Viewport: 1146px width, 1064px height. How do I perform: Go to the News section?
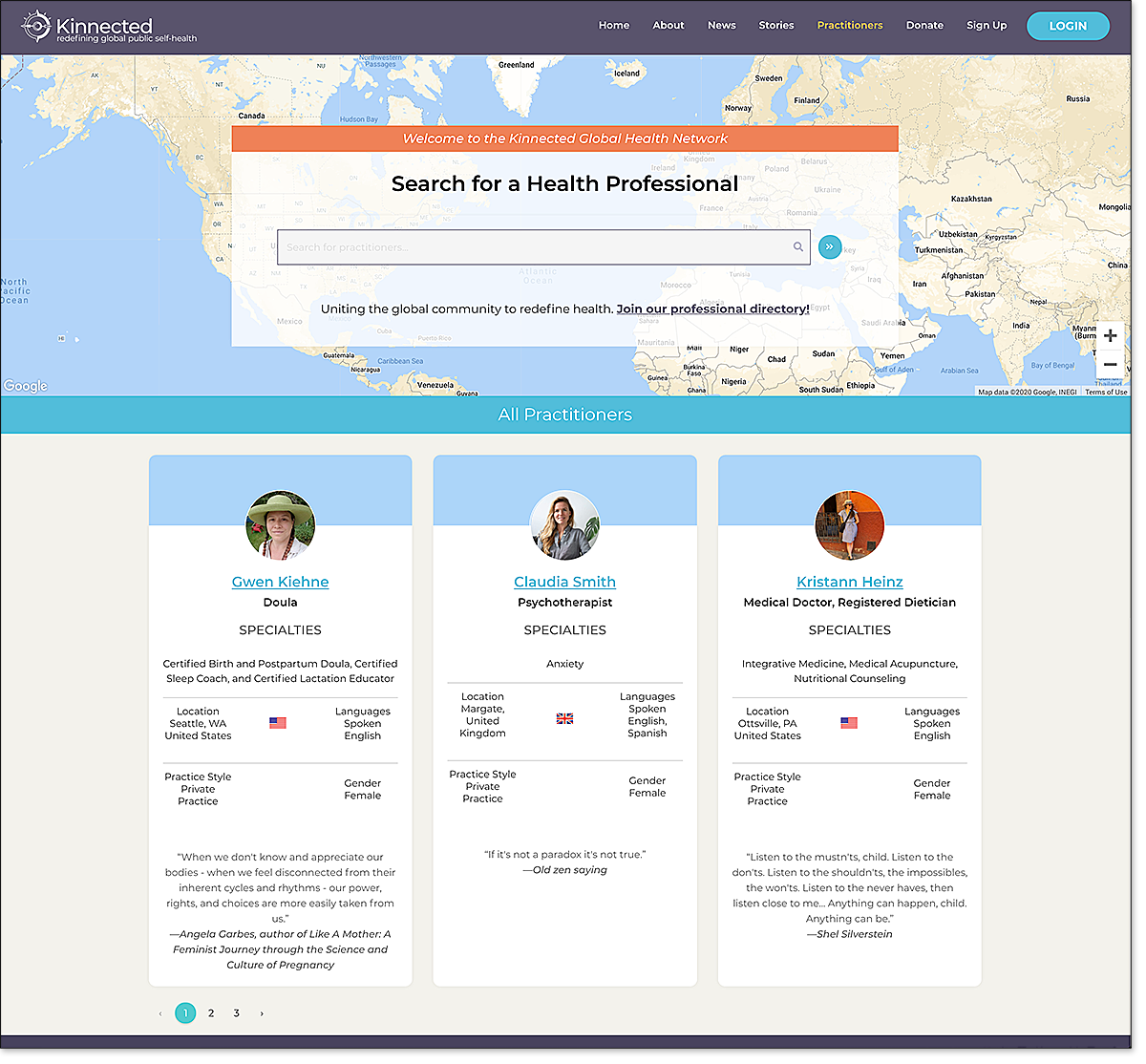tap(722, 26)
